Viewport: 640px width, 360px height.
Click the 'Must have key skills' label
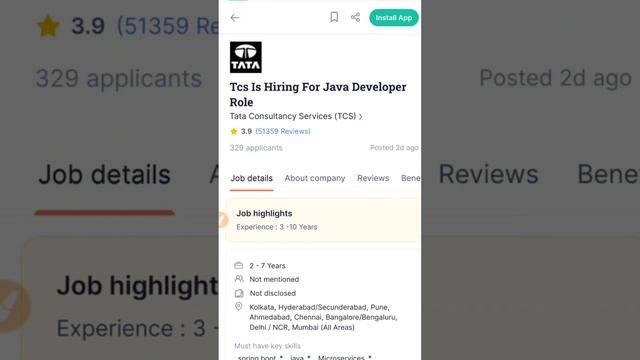(x=267, y=346)
